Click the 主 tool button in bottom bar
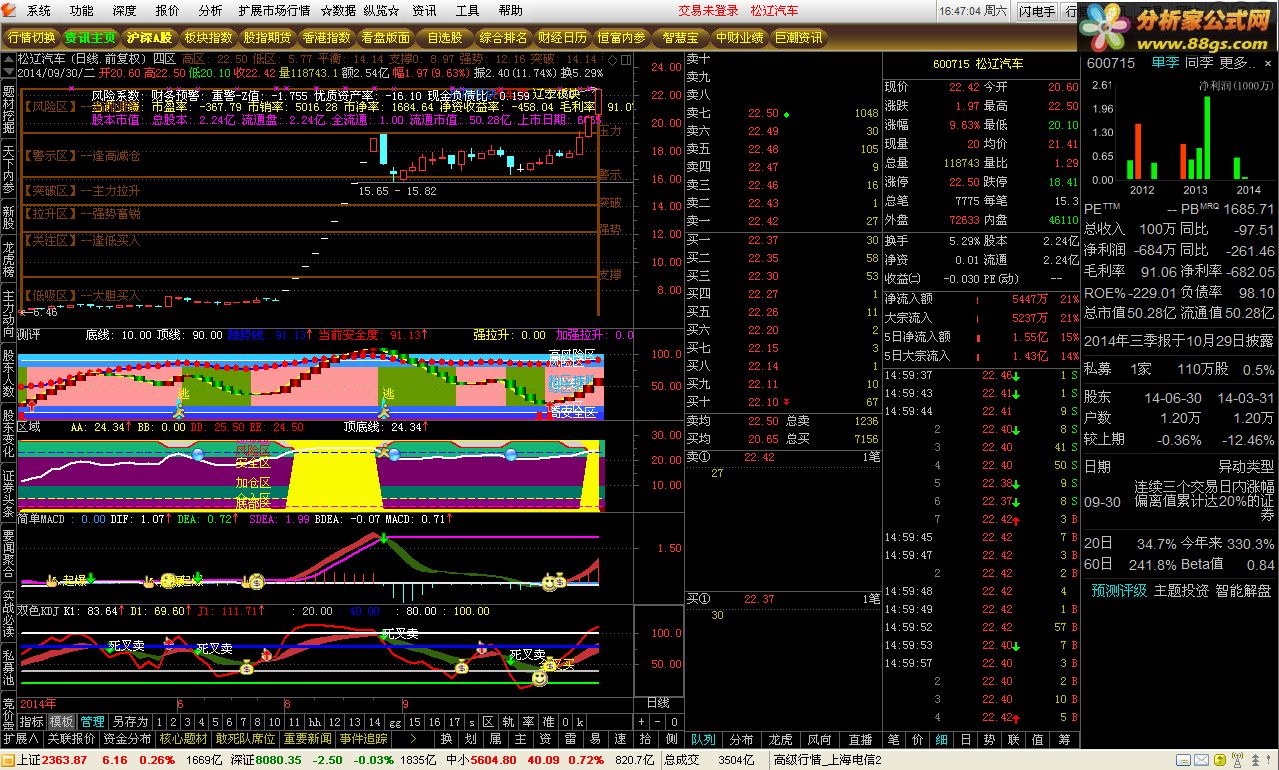The width and height of the screenshot is (1279, 770). pyautogui.click(x=520, y=739)
